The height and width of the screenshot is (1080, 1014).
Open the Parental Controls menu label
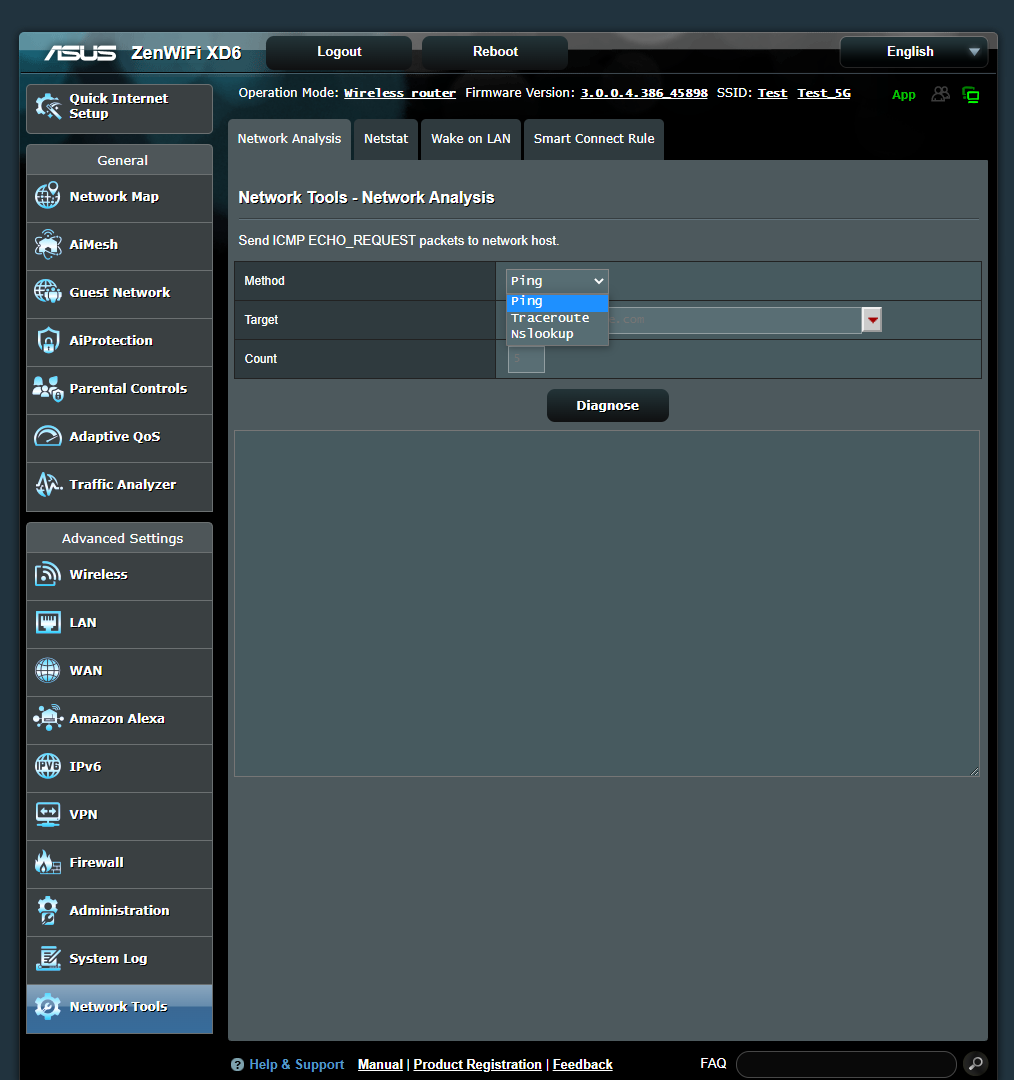(128, 388)
